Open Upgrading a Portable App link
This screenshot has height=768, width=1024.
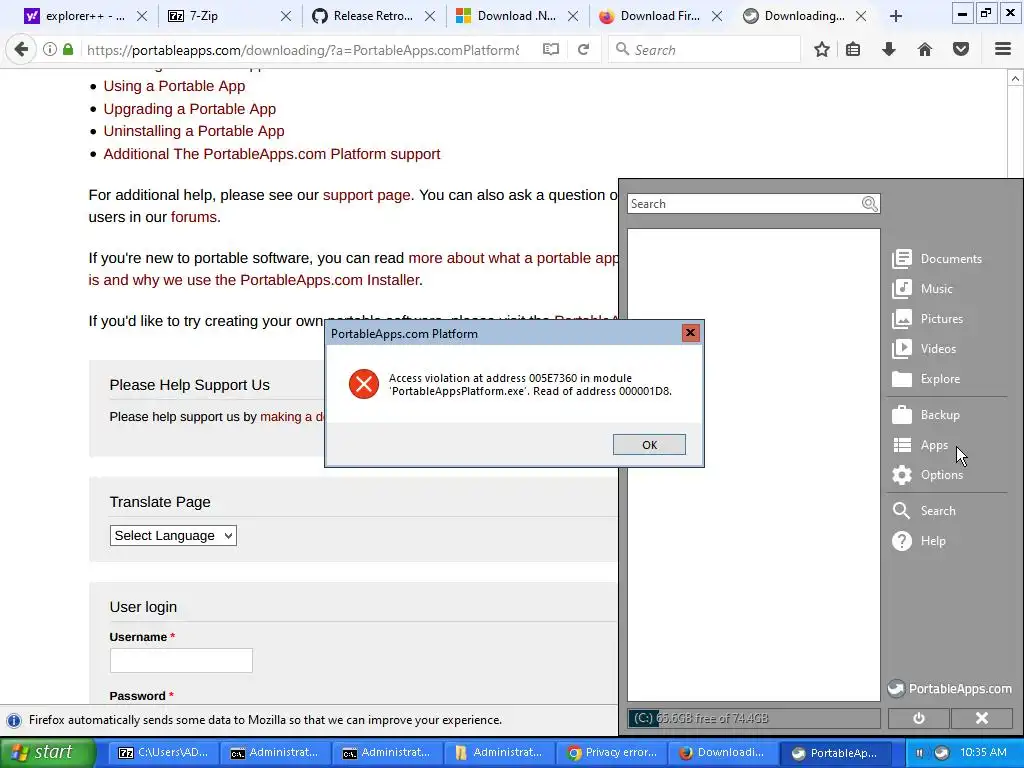(189, 109)
